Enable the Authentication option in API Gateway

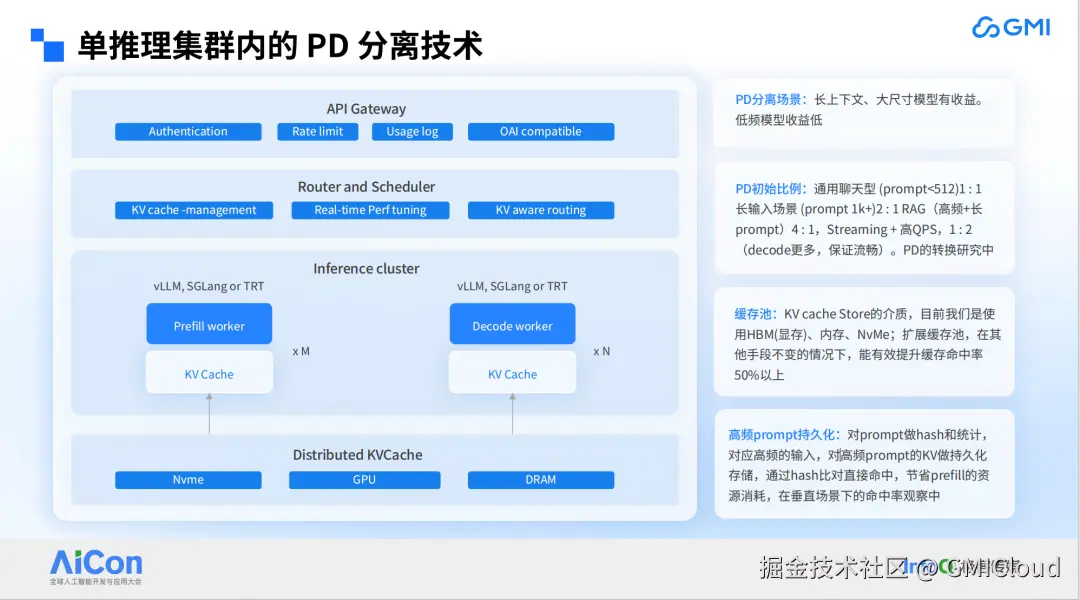coord(188,131)
